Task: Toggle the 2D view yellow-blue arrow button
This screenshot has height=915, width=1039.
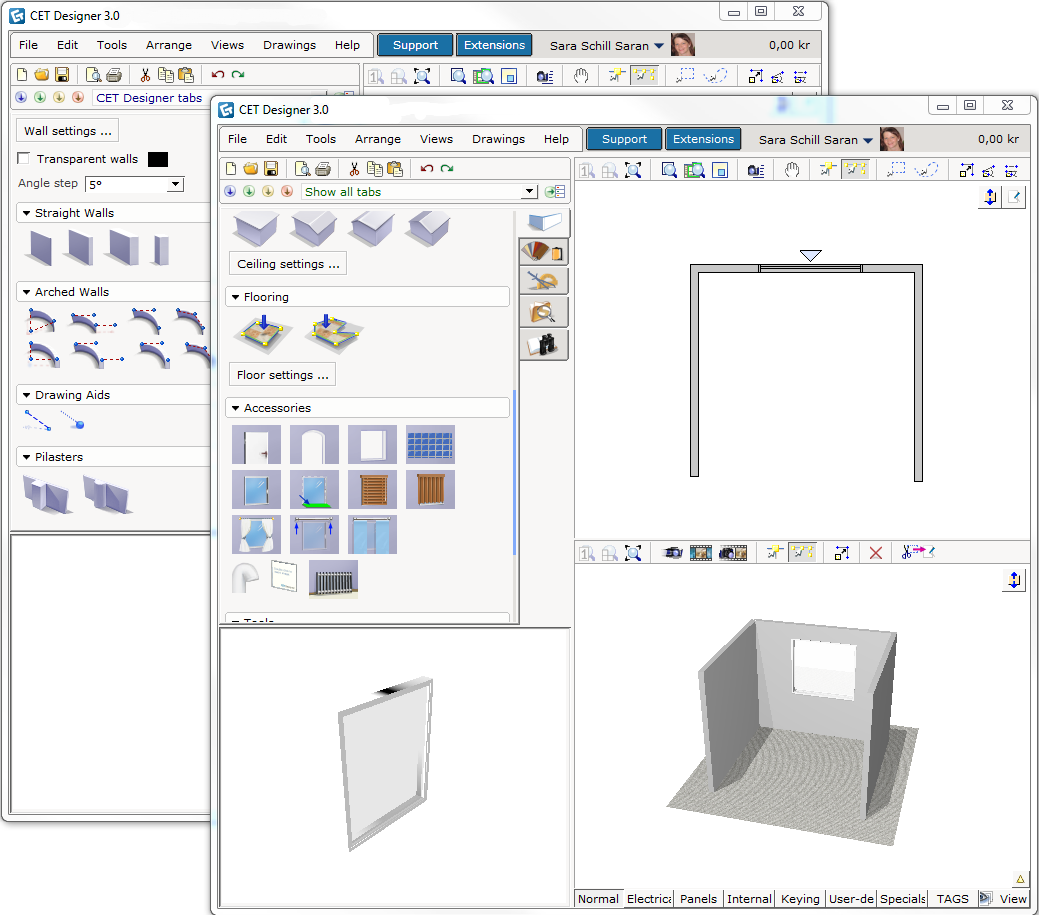Action: (990, 197)
